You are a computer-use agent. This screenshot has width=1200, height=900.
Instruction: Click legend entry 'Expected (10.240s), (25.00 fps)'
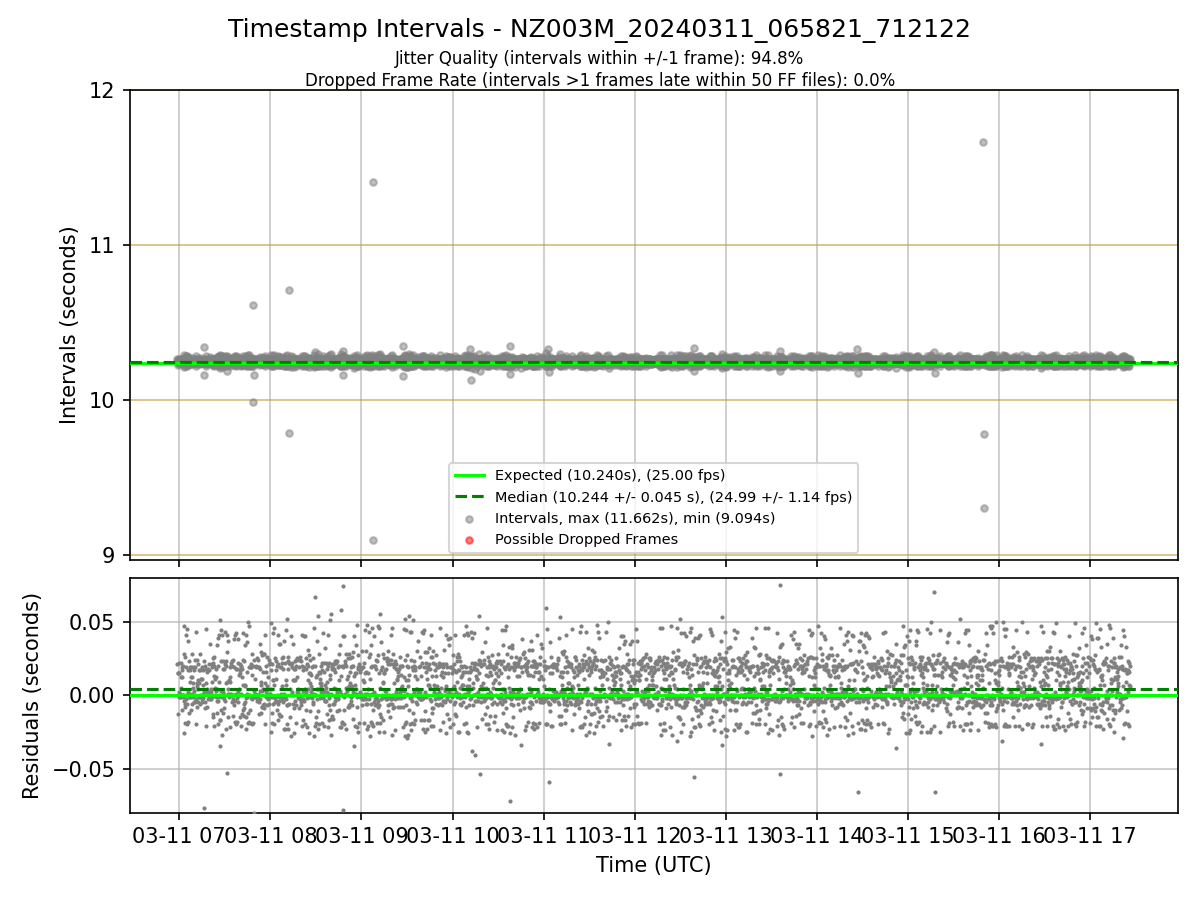[610, 475]
